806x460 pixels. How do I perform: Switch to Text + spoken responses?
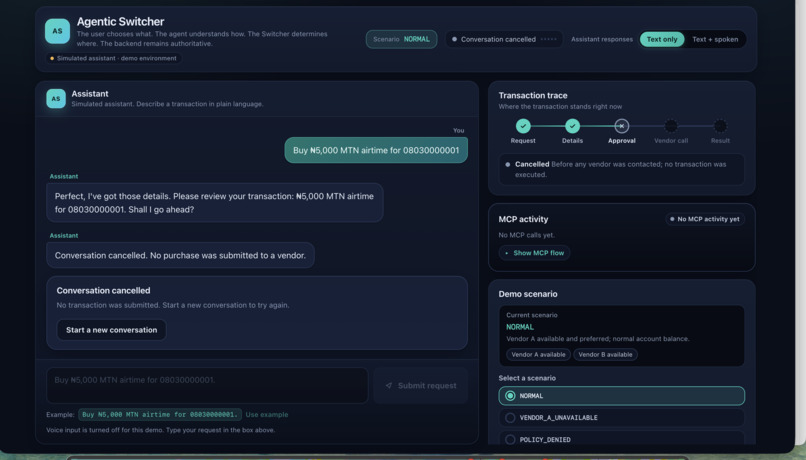(715, 39)
